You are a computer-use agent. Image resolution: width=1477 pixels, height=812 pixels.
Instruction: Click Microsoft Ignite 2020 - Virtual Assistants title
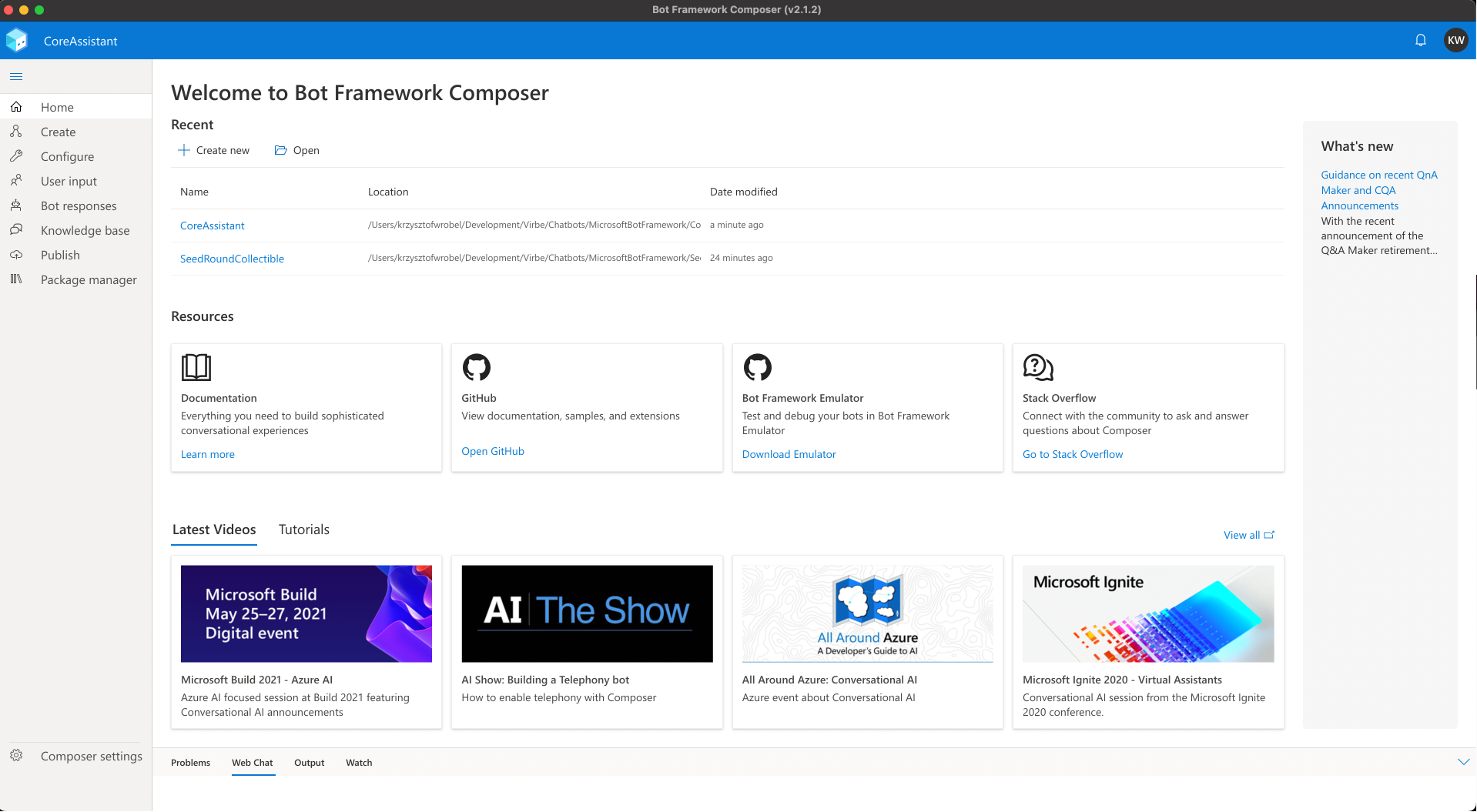1122,680
